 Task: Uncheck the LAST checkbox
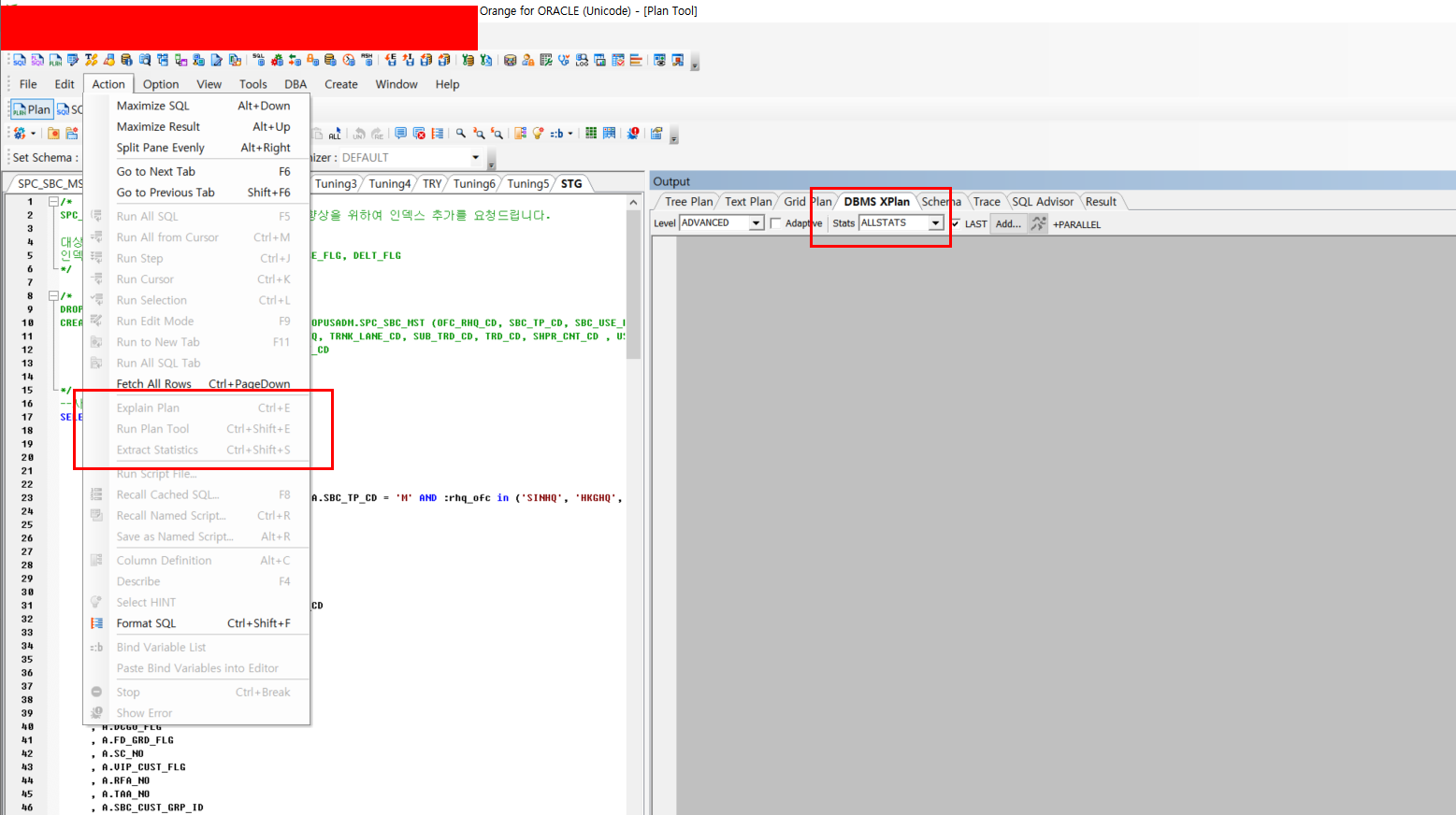tap(955, 223)
